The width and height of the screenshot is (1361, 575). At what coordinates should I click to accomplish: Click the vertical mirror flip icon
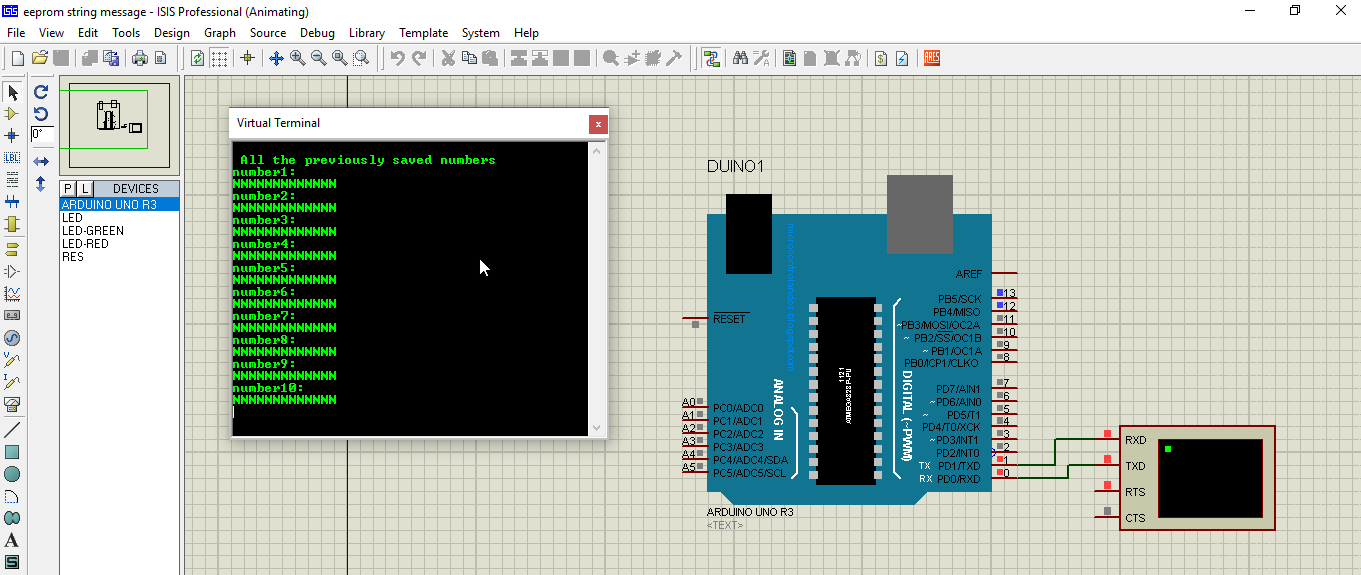click(41, 184)
